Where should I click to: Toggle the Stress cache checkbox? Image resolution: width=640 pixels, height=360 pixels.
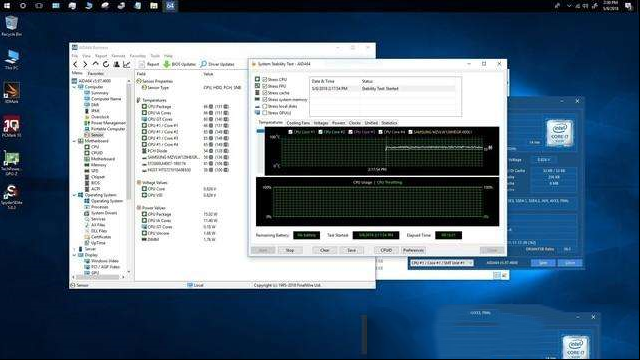click(265, 93)
